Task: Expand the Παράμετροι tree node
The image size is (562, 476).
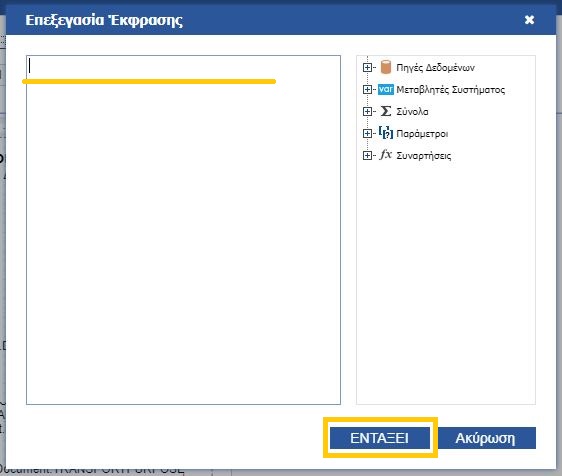Action: pyautogui.click(x=367, y=133)
